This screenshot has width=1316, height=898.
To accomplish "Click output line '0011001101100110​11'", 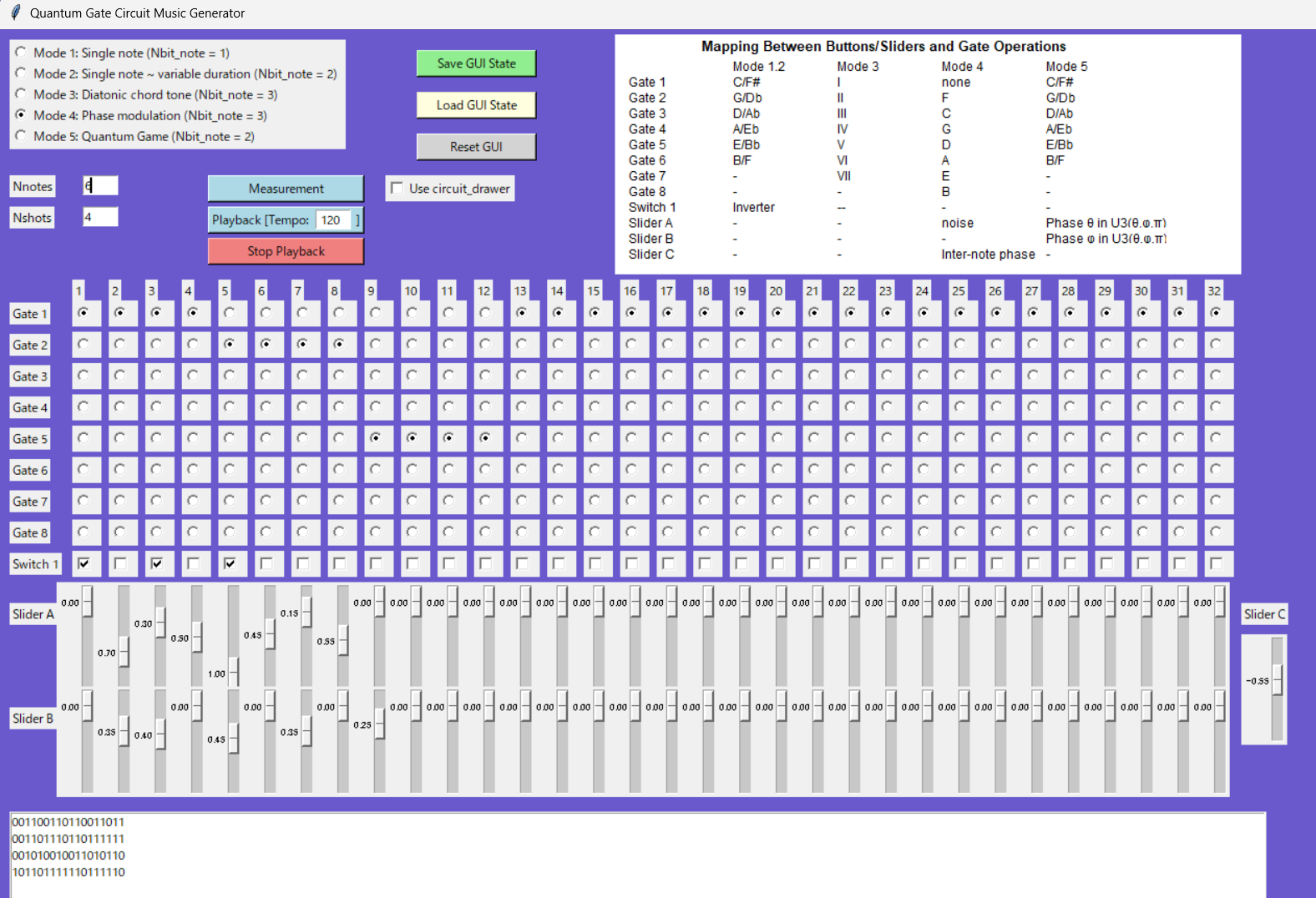I will [68, 822].
